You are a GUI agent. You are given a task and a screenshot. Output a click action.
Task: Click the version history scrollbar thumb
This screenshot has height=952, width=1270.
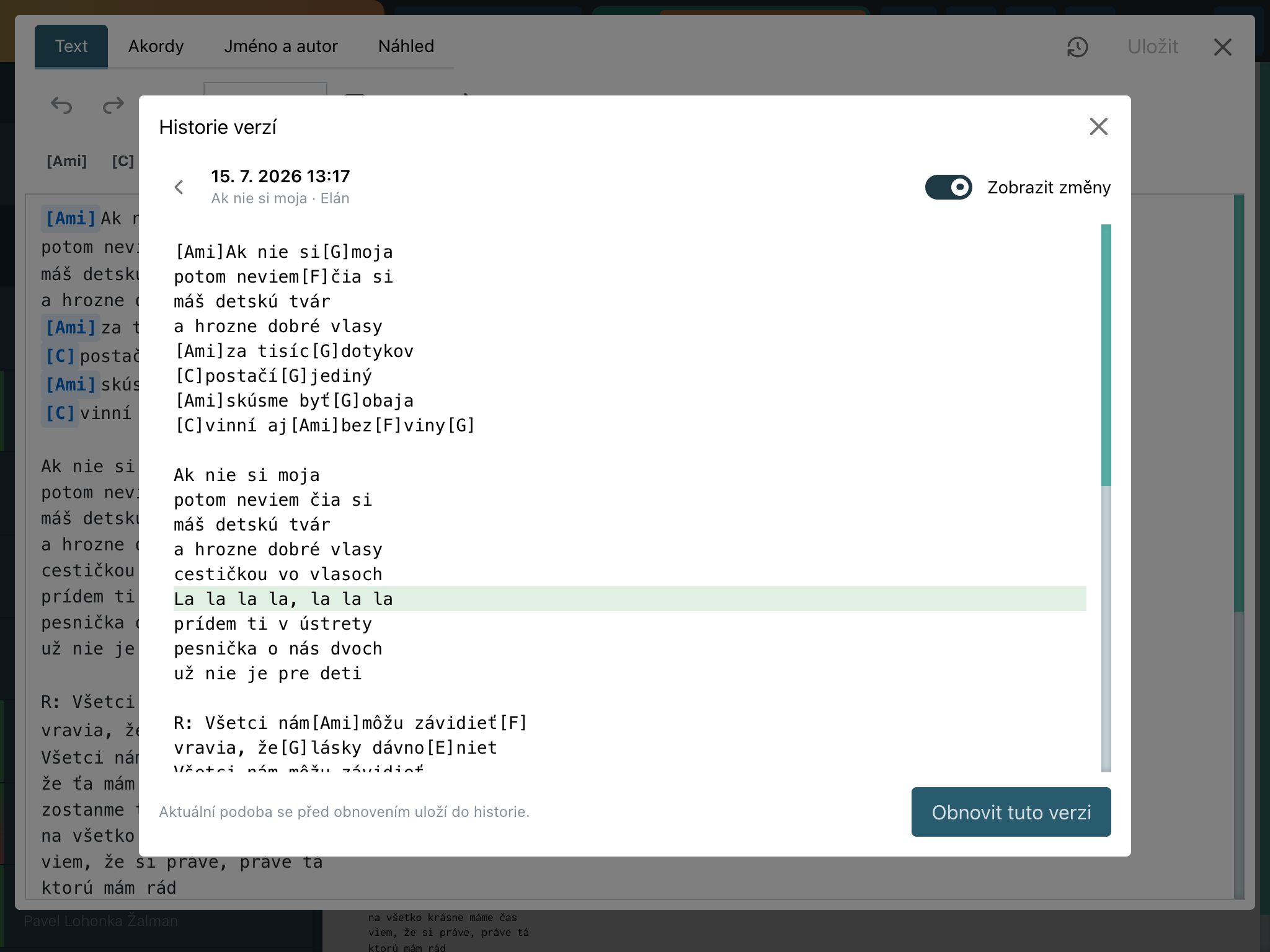tap(1106, 355)
